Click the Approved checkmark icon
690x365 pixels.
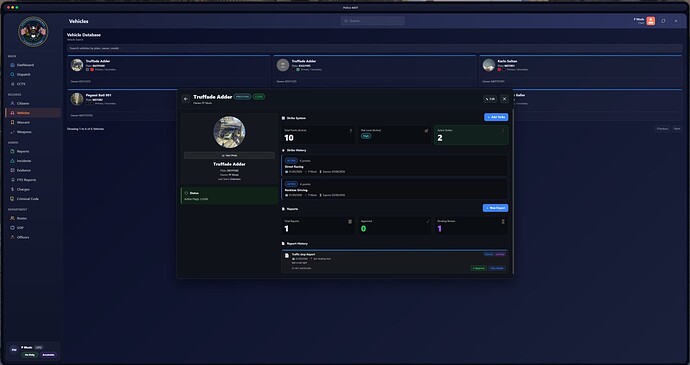tap(427, 221)
